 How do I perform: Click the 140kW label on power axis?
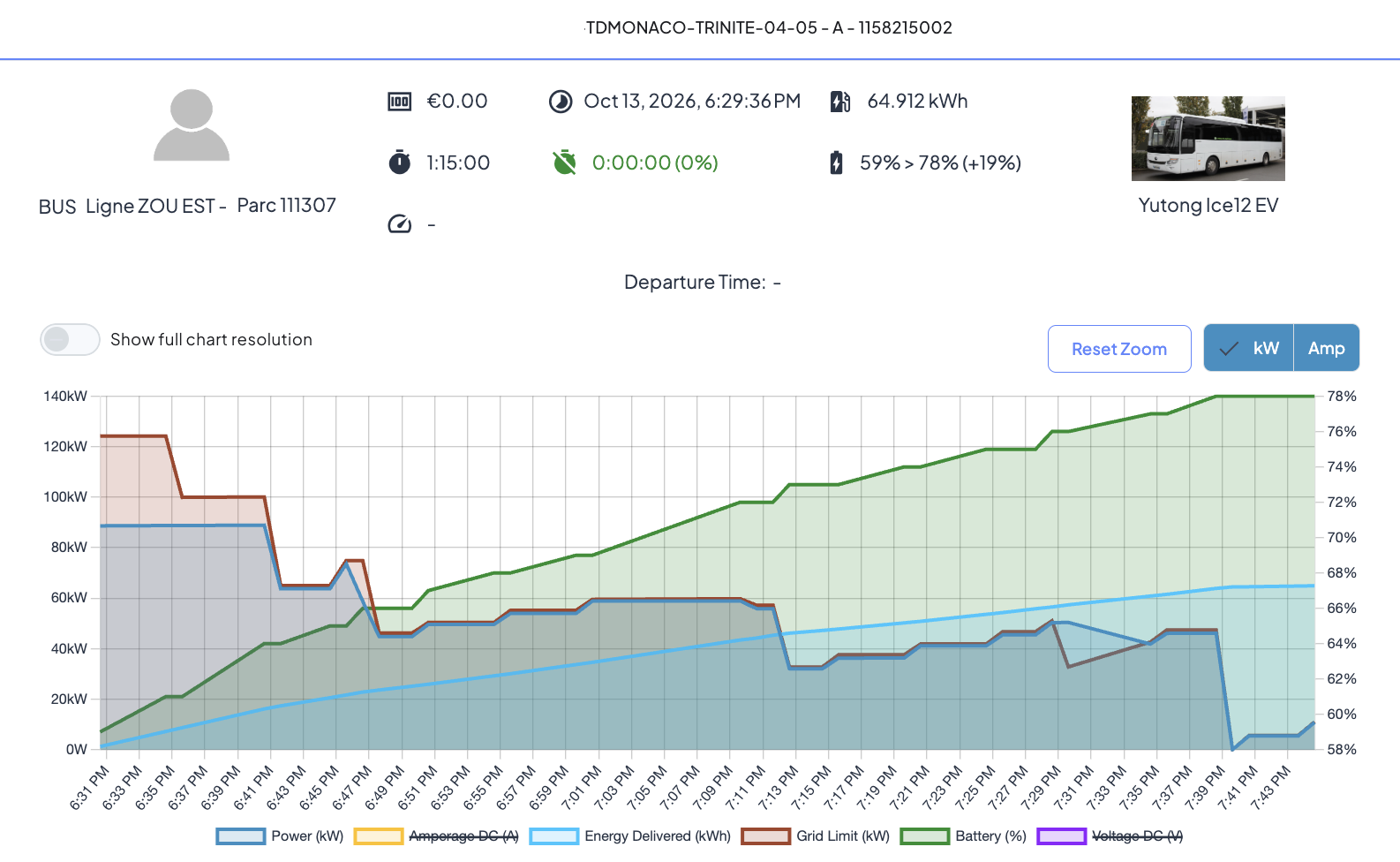point(65,397)
